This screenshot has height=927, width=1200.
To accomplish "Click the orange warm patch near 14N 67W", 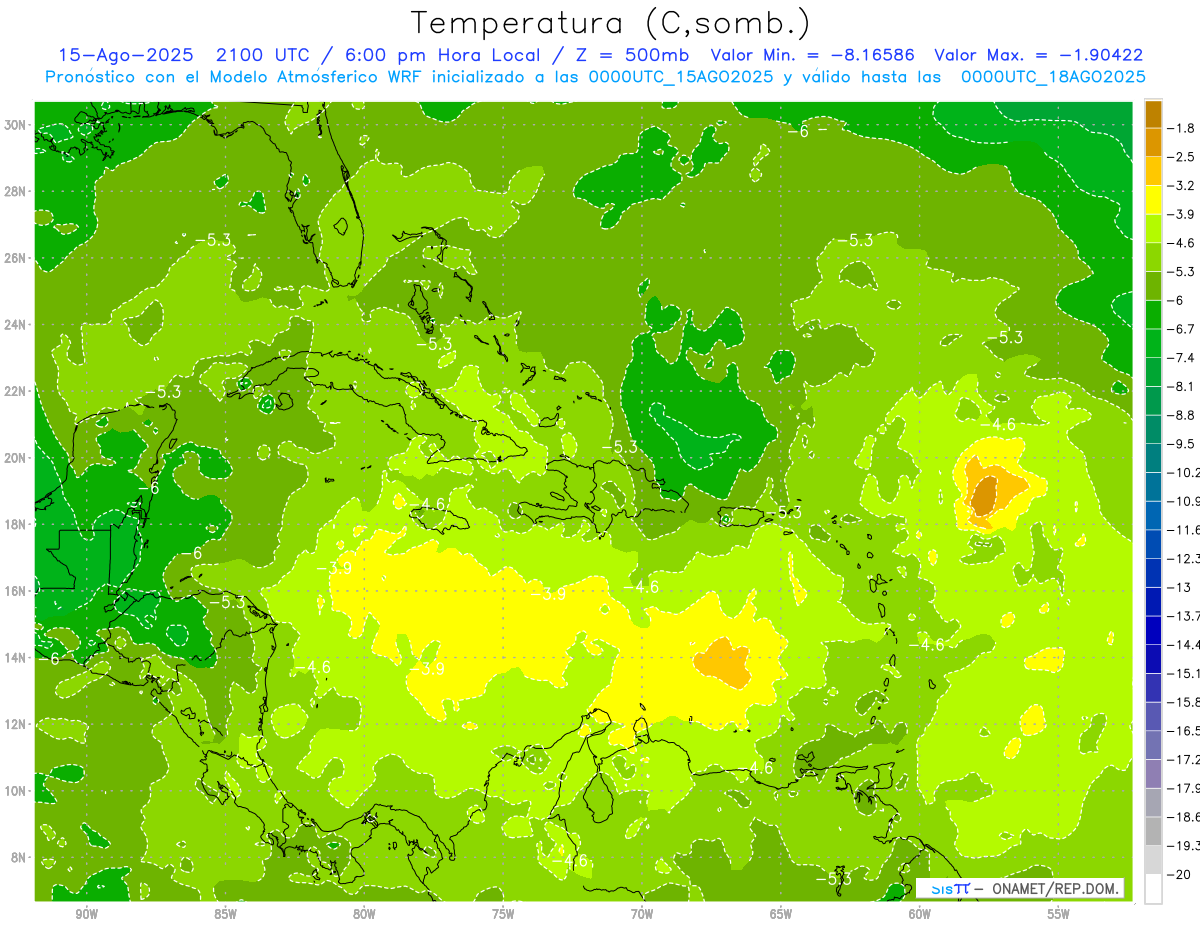I will [722, 662].
